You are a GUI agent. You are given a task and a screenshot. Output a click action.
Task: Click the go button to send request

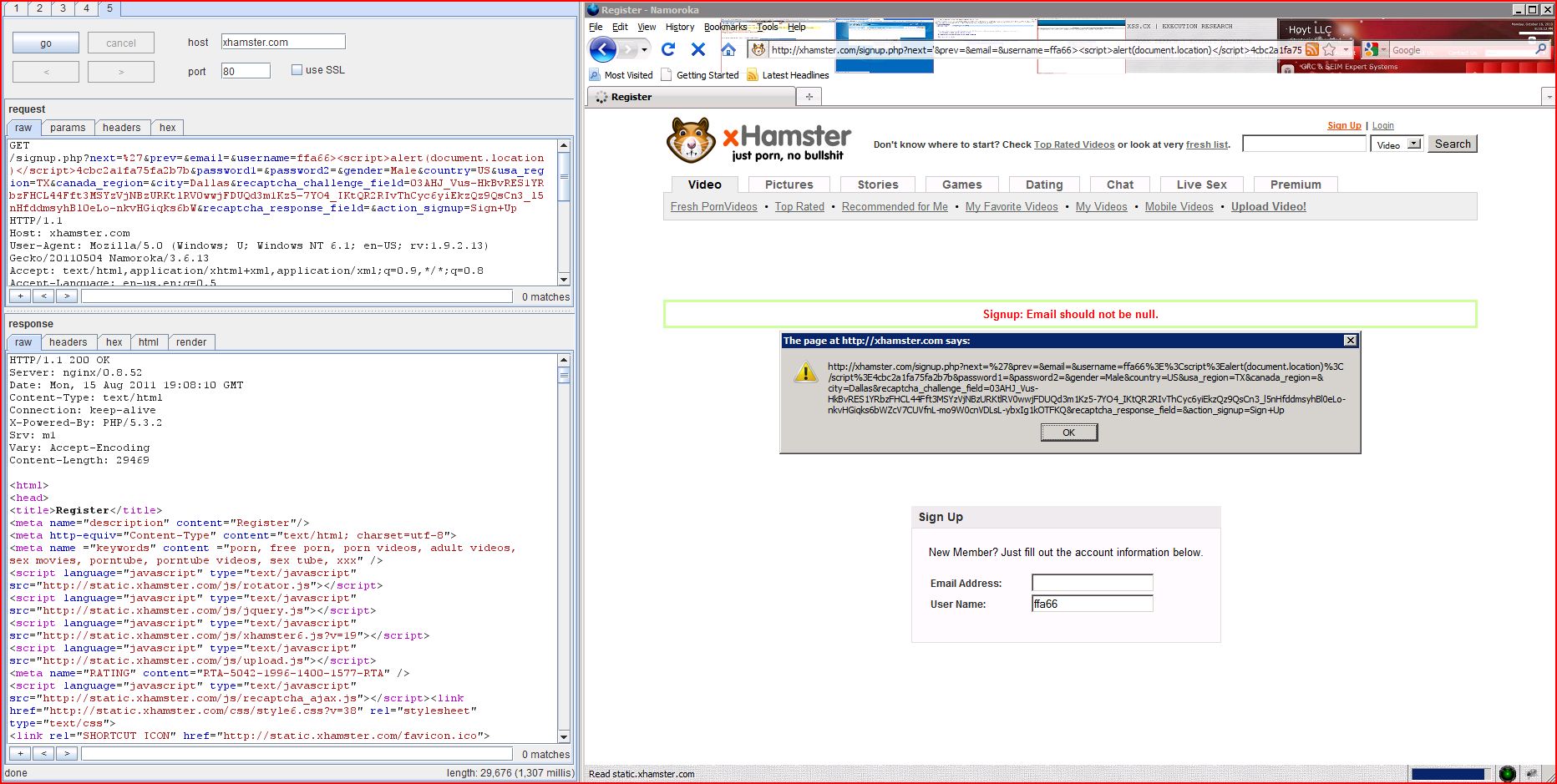tap(46, 43)
